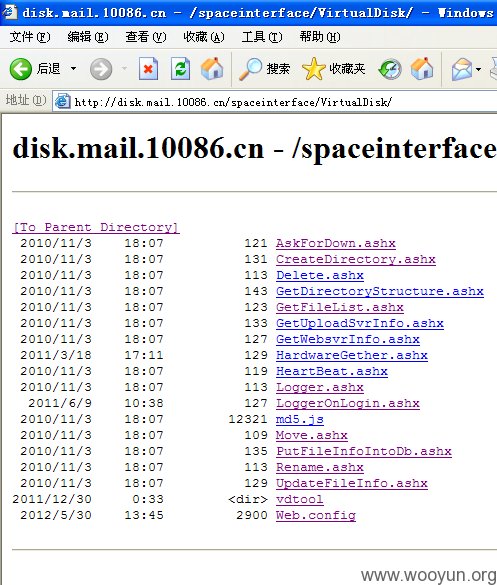Follow the To Parent Directory link
This screenshot has height=585, width=497.
click(x=96, y=227)
